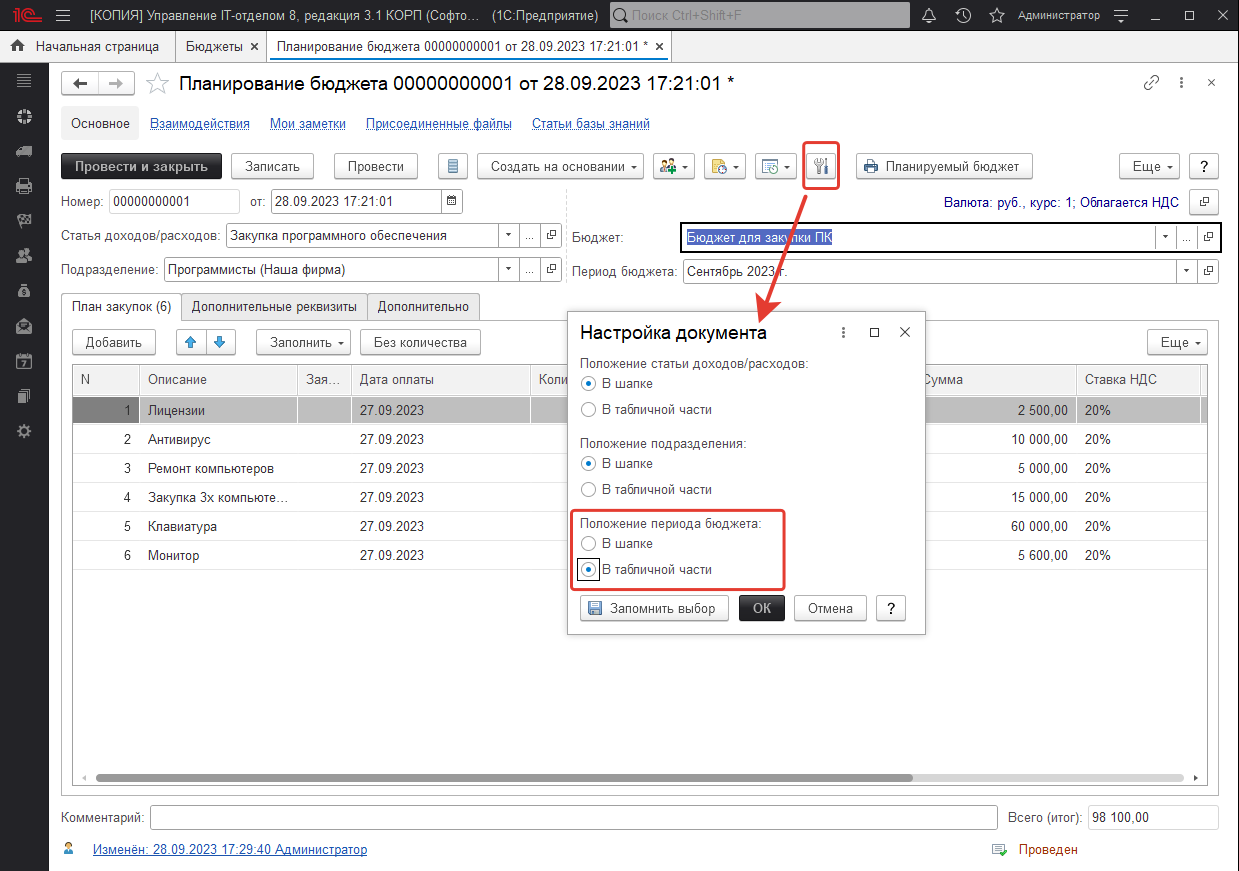1239x871 pixels.
Task: Expand the Бюджет field dropdown arrow
Action: point(1164,237)
